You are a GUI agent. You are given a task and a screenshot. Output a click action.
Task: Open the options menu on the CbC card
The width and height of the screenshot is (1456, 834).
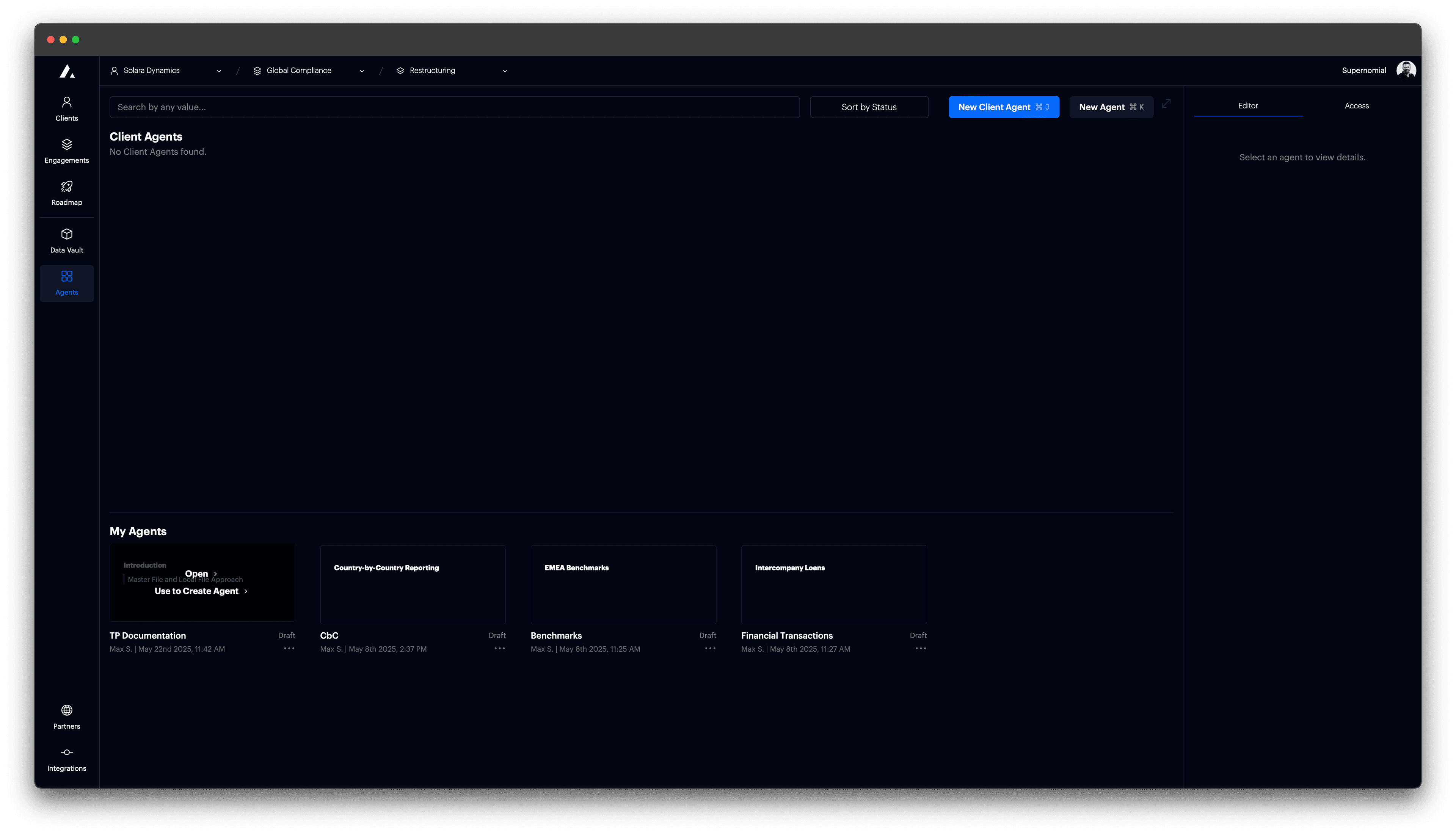click(x=499, y=648)
